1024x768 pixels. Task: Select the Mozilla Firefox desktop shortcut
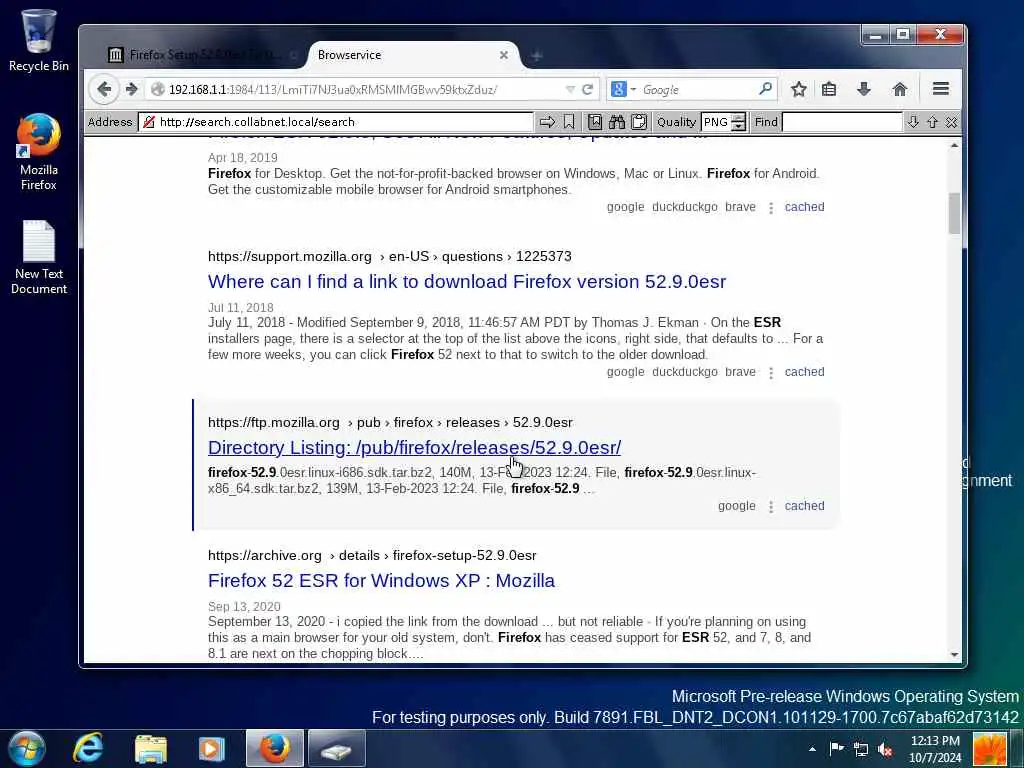click(x=39, y=152)
